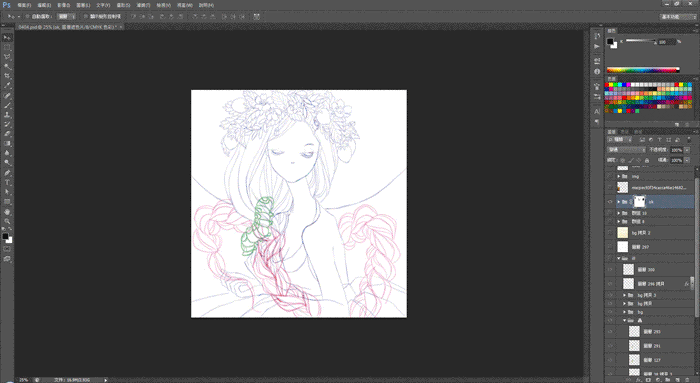700x383 pixels.
Task: Show the bg 拷貝 2 layer
Action: coord(610,233)
